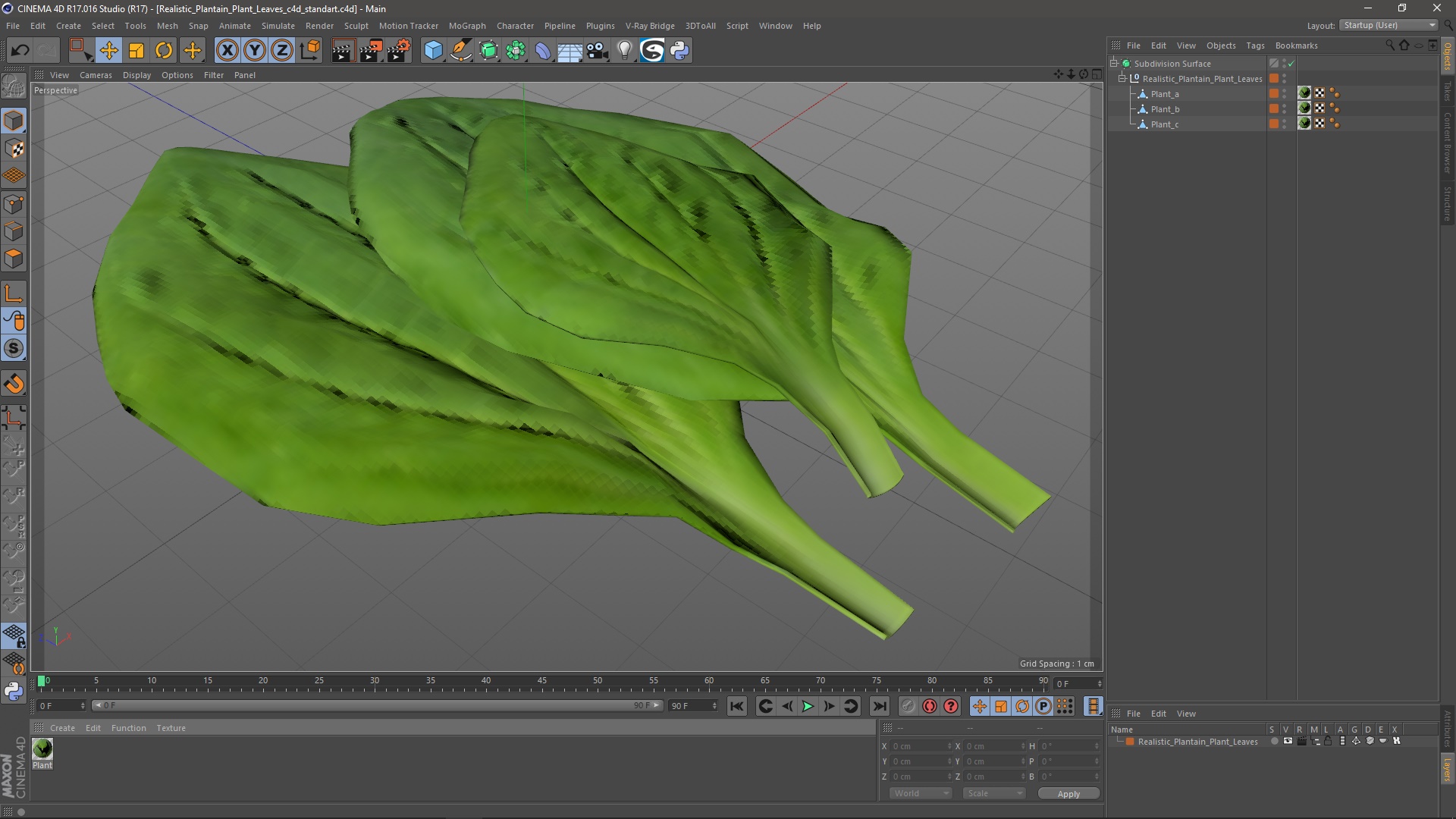Collapse the Subdivision Surface tree item
The image size is (1456, 819).
[1114, 64]
